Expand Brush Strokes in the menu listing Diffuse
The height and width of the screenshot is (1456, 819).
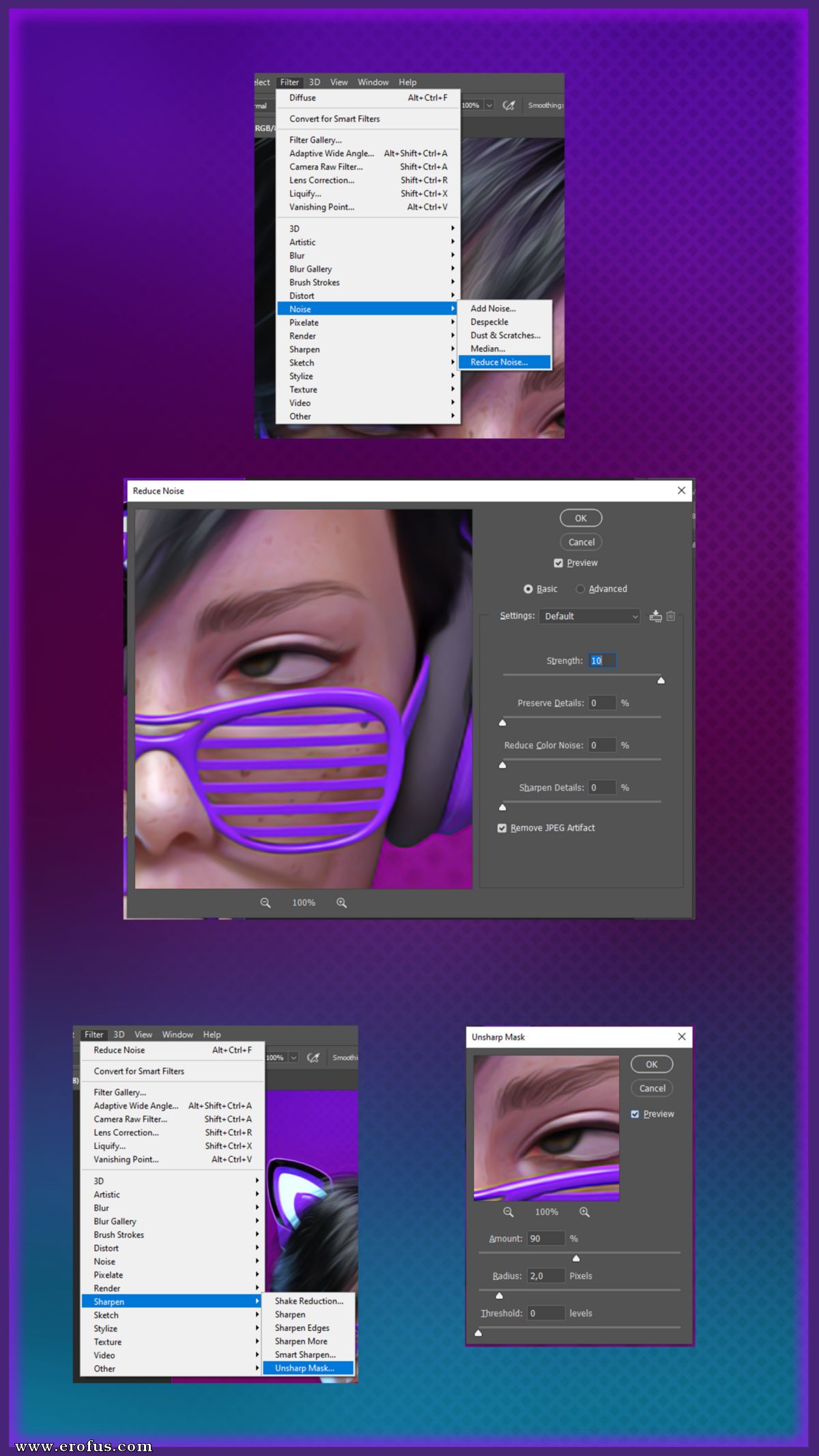(369, 283)
